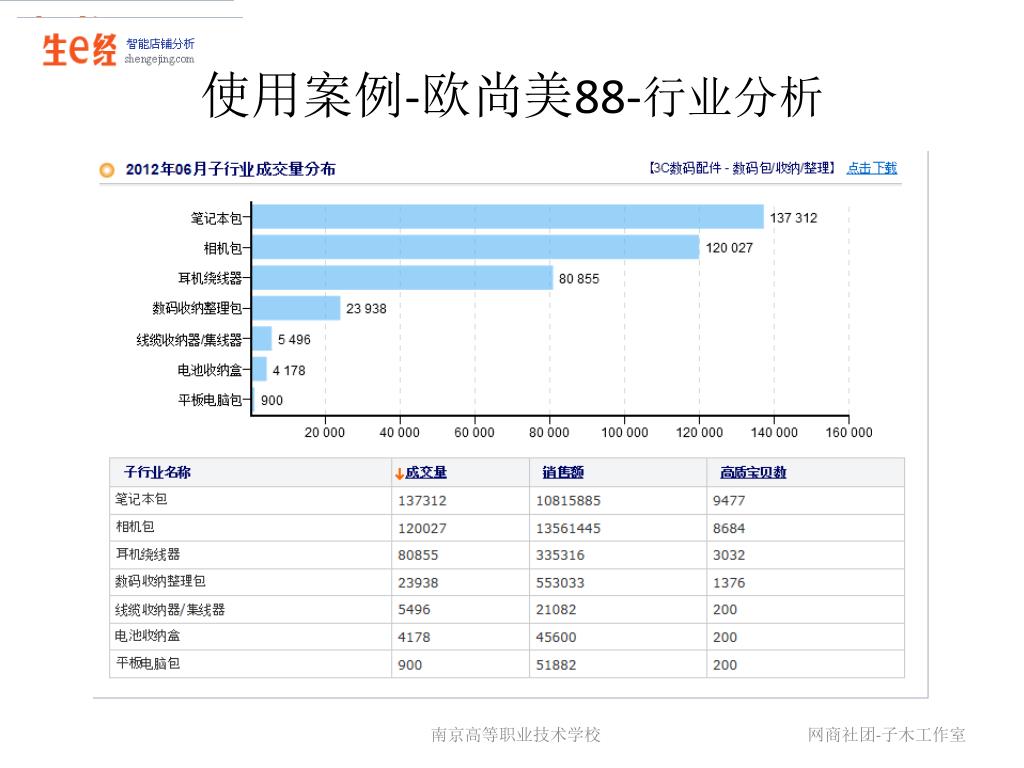Click the 2012年06月子行业成交量分布 heading
The height and width of the screenshot is (768, 1024).
(x=231, y=169)
